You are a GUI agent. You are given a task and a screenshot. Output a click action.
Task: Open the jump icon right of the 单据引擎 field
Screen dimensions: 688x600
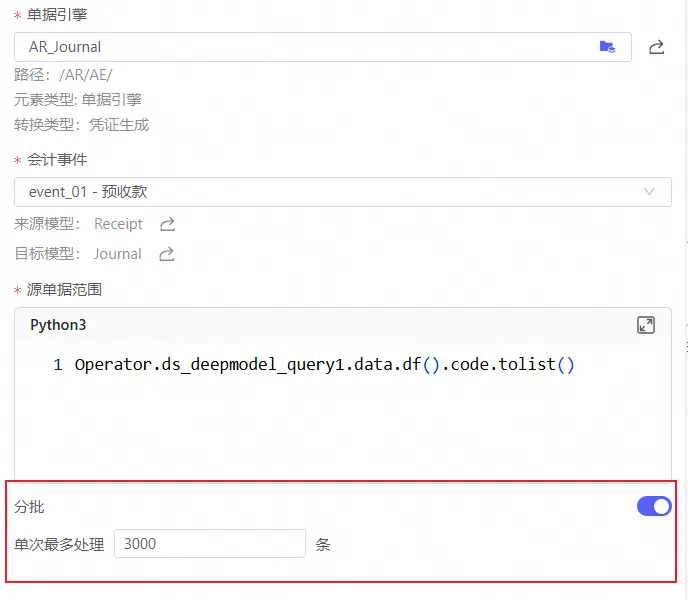(657, 47)
